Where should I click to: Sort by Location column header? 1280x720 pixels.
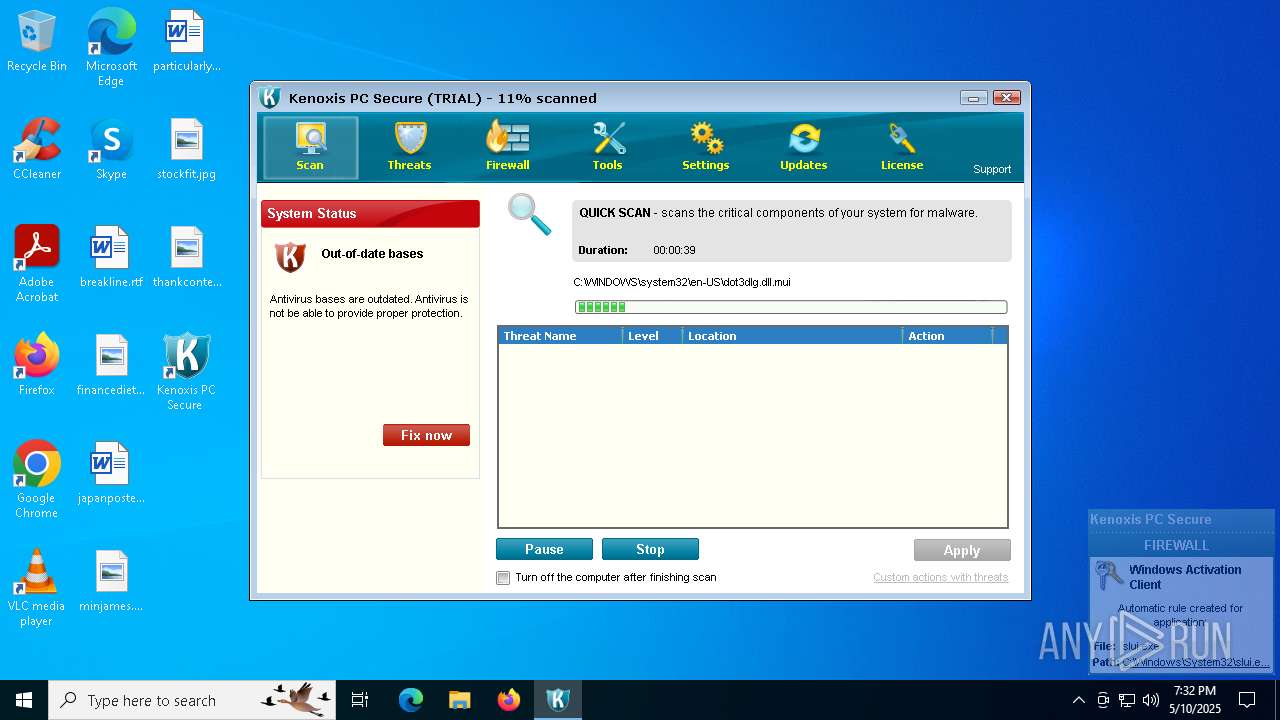792,336
